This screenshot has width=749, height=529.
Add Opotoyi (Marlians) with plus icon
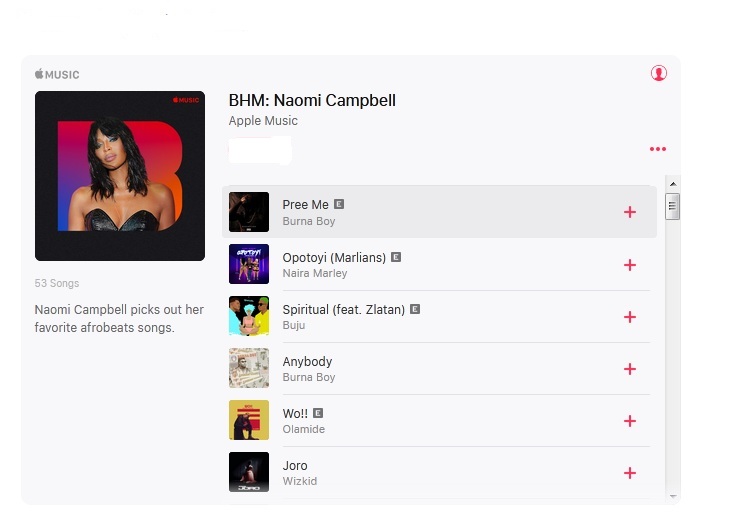(x=630, y=265)
